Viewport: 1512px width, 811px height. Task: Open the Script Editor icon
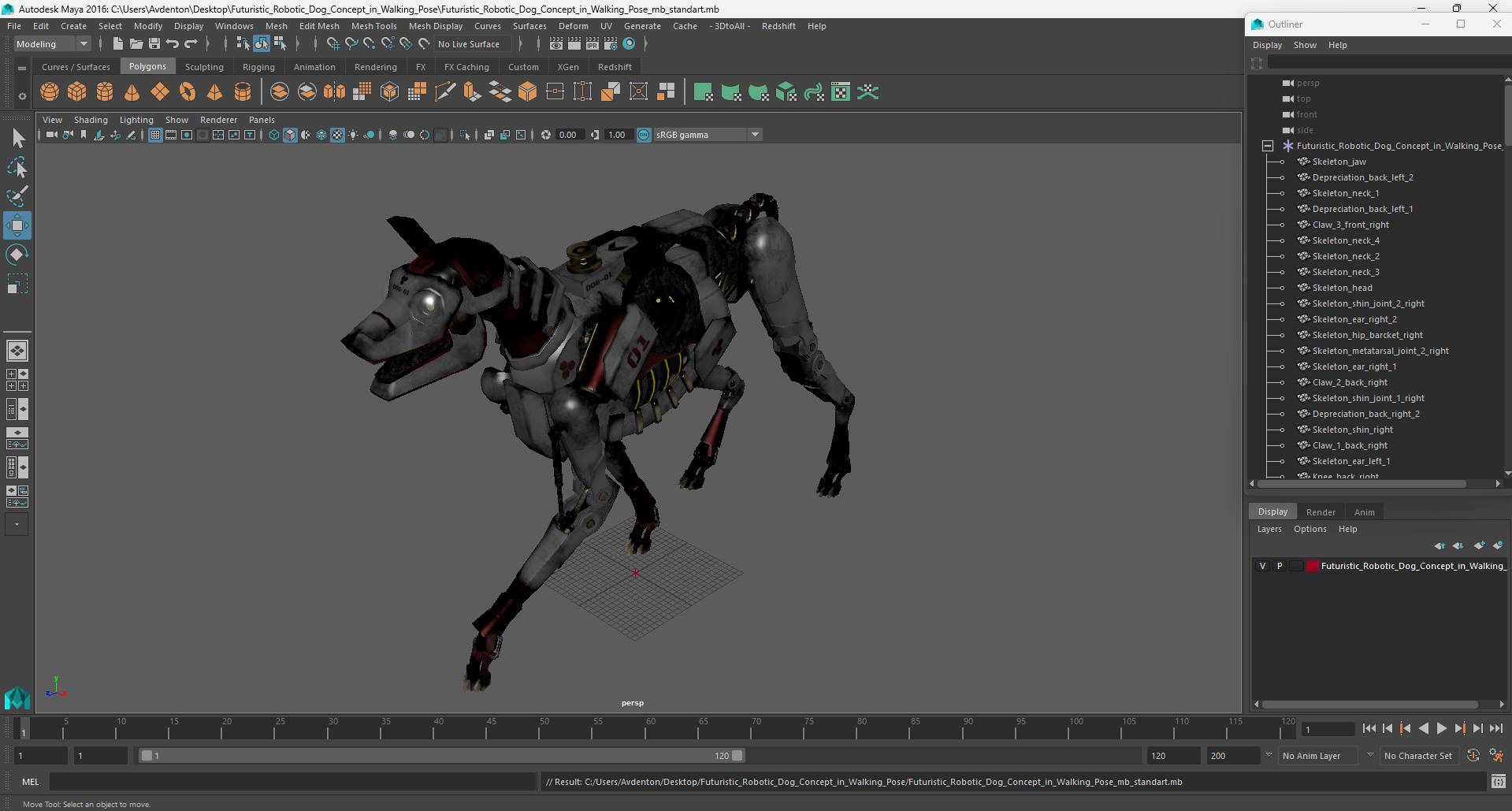pos(1499,782)
